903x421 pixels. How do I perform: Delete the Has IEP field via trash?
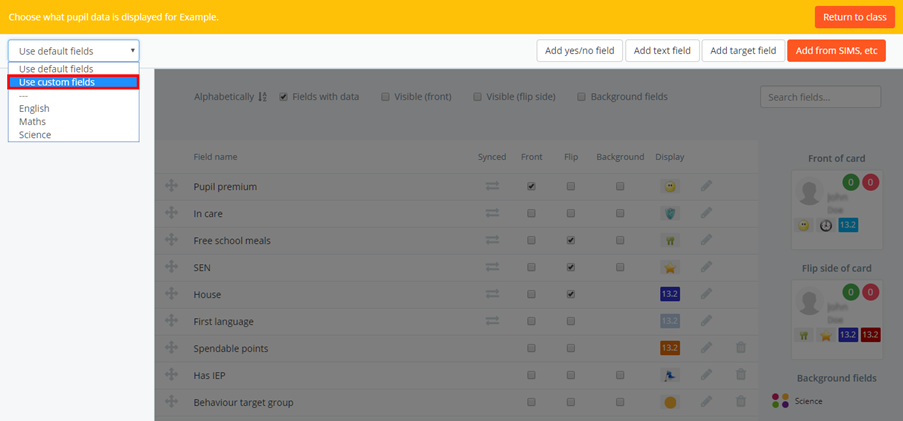741,375
